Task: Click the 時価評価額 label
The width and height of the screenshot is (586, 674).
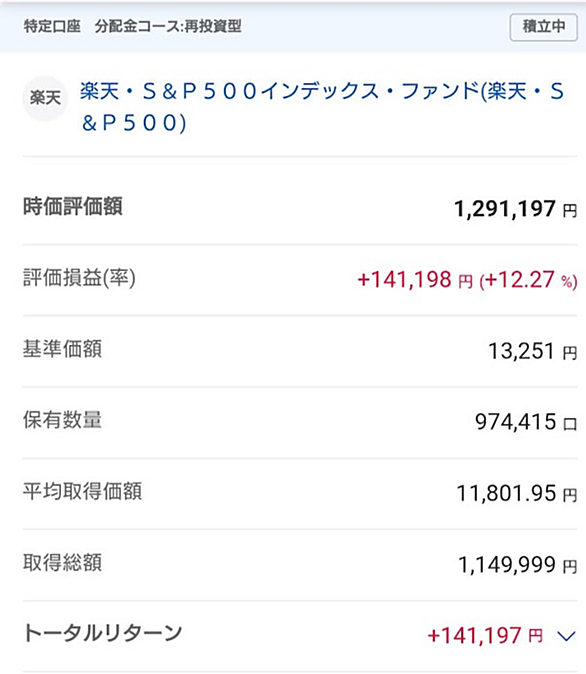Action: [x=73, y=206]
